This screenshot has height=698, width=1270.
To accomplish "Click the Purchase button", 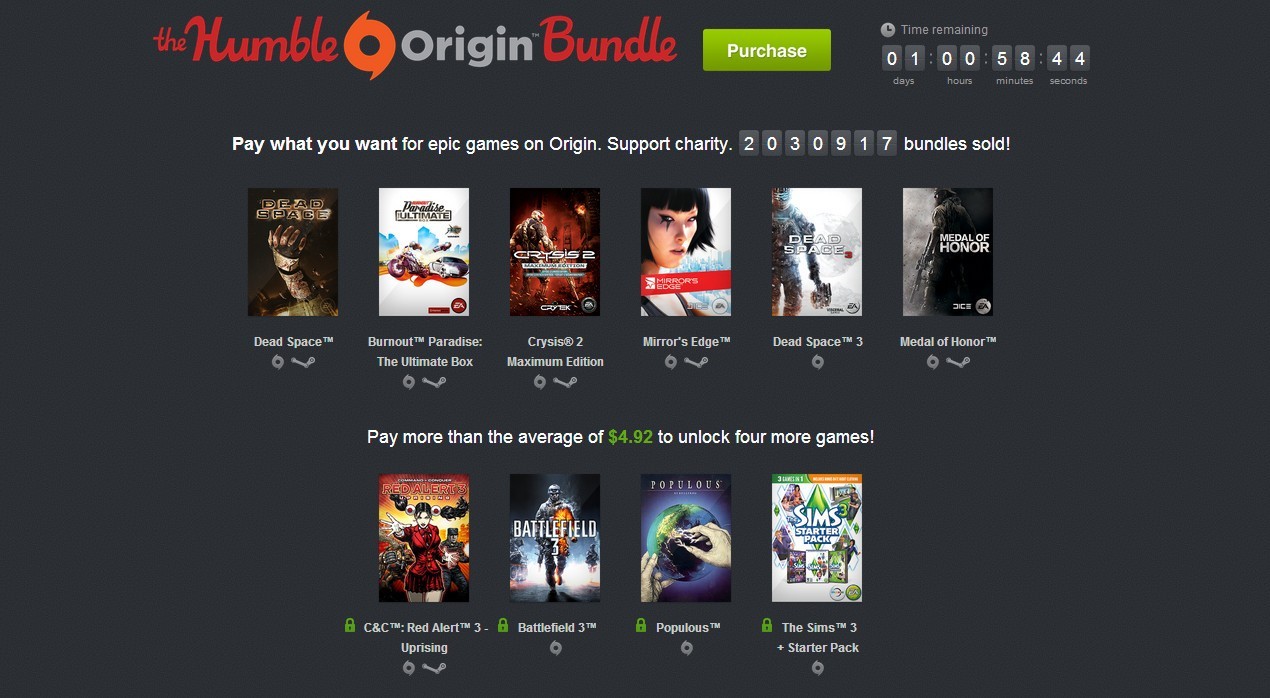I will click(767, 50).
